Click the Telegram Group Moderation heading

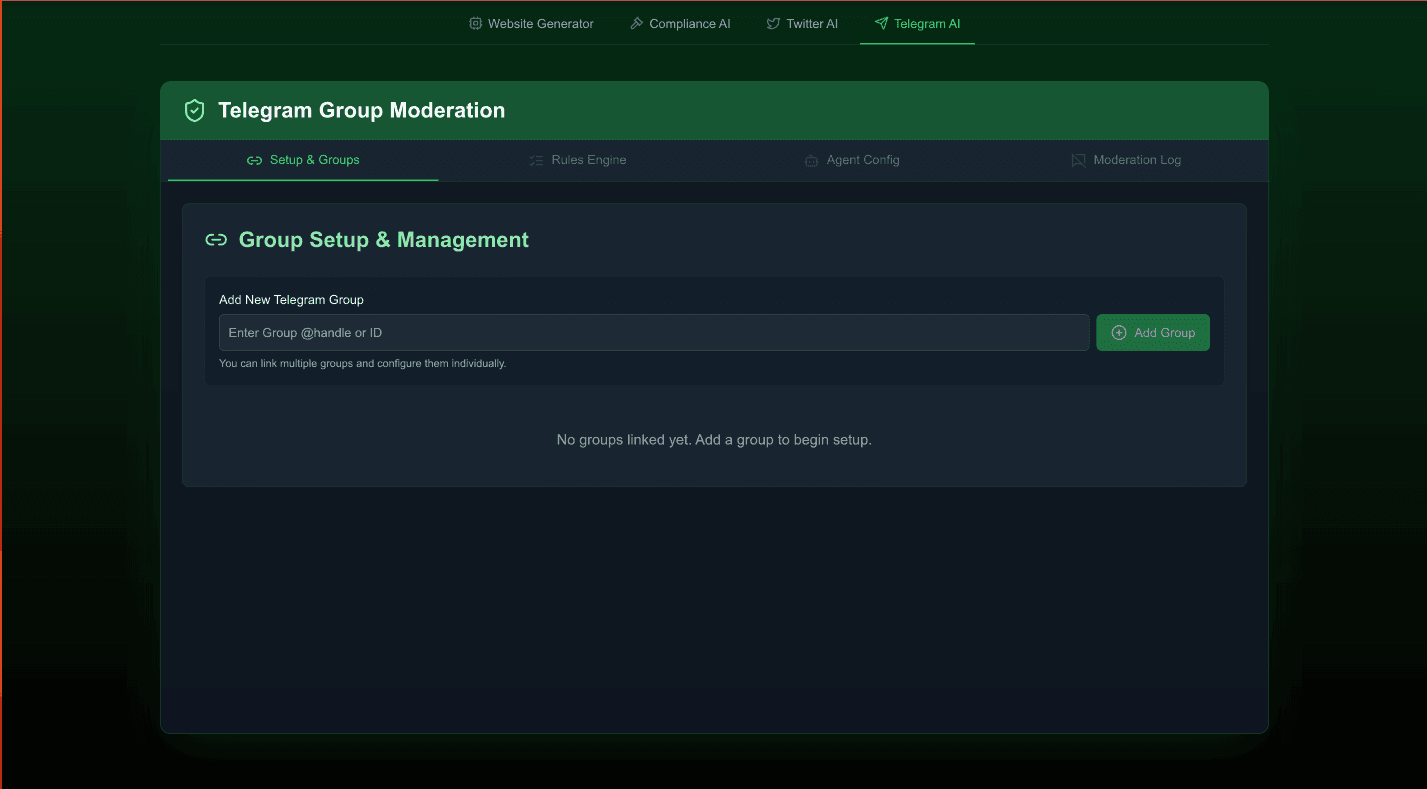(x=361, y=111)
